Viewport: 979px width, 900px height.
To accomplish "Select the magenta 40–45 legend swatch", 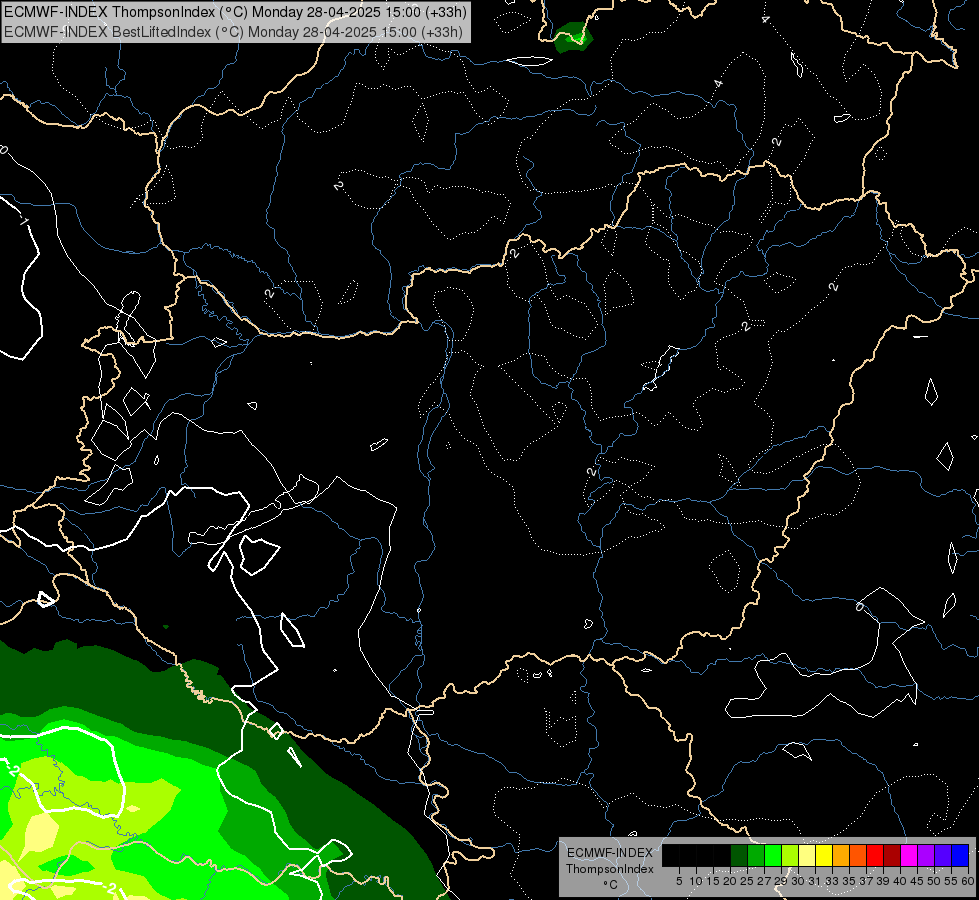I will click(909, 855).
